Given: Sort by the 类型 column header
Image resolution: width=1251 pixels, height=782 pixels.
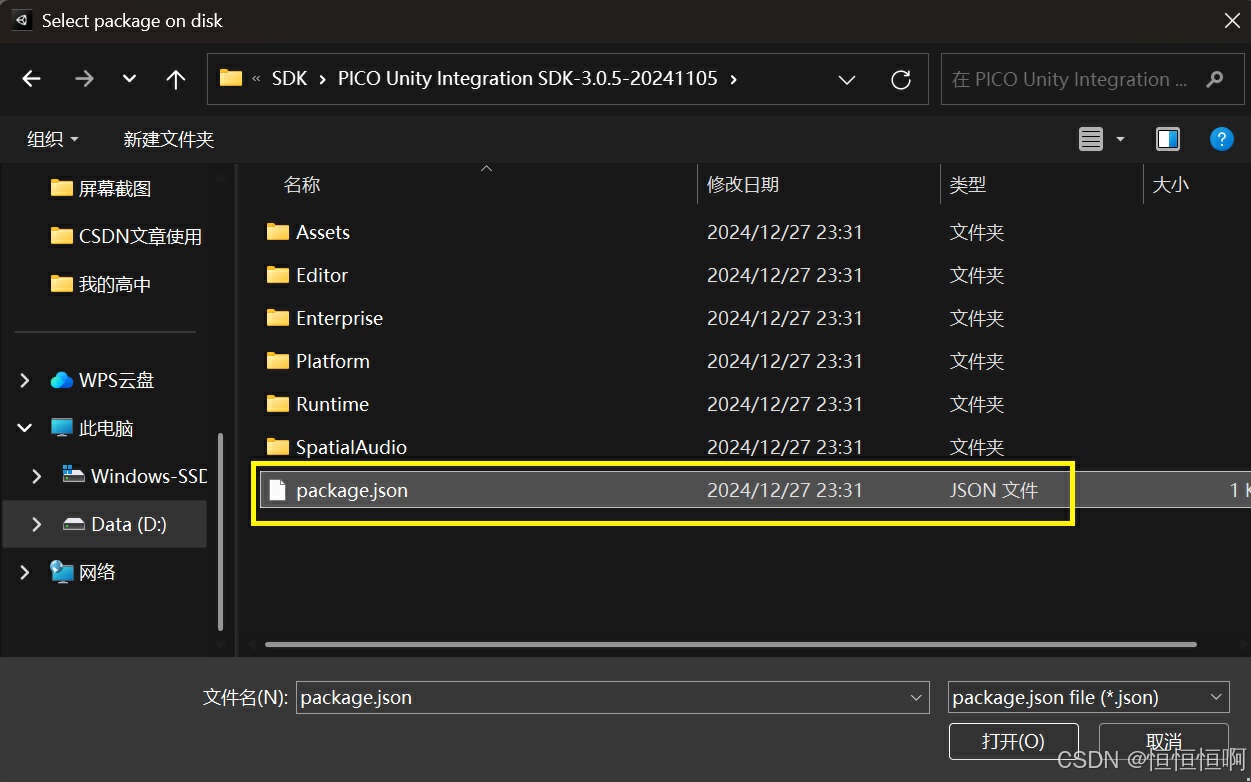Looking at the screenshot, I should pyautogui.click(x=968, y=184).
